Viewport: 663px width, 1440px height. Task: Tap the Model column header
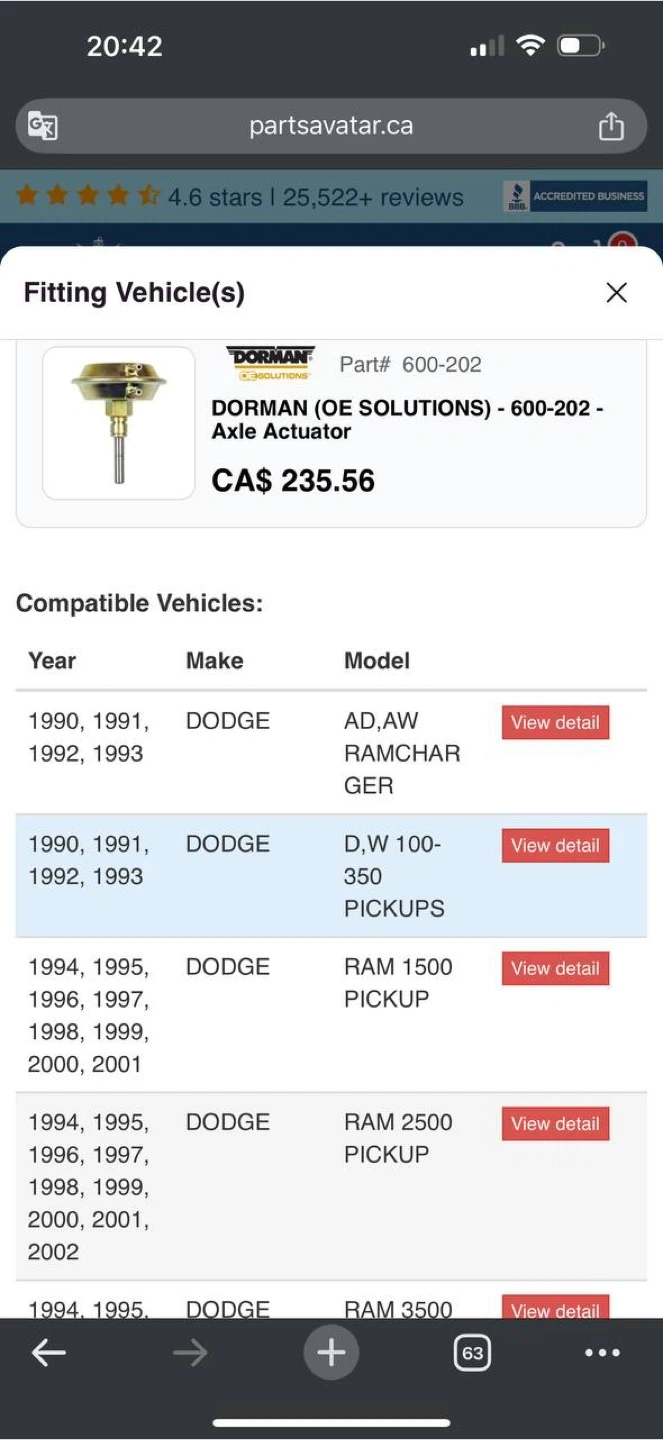point(377,661)
